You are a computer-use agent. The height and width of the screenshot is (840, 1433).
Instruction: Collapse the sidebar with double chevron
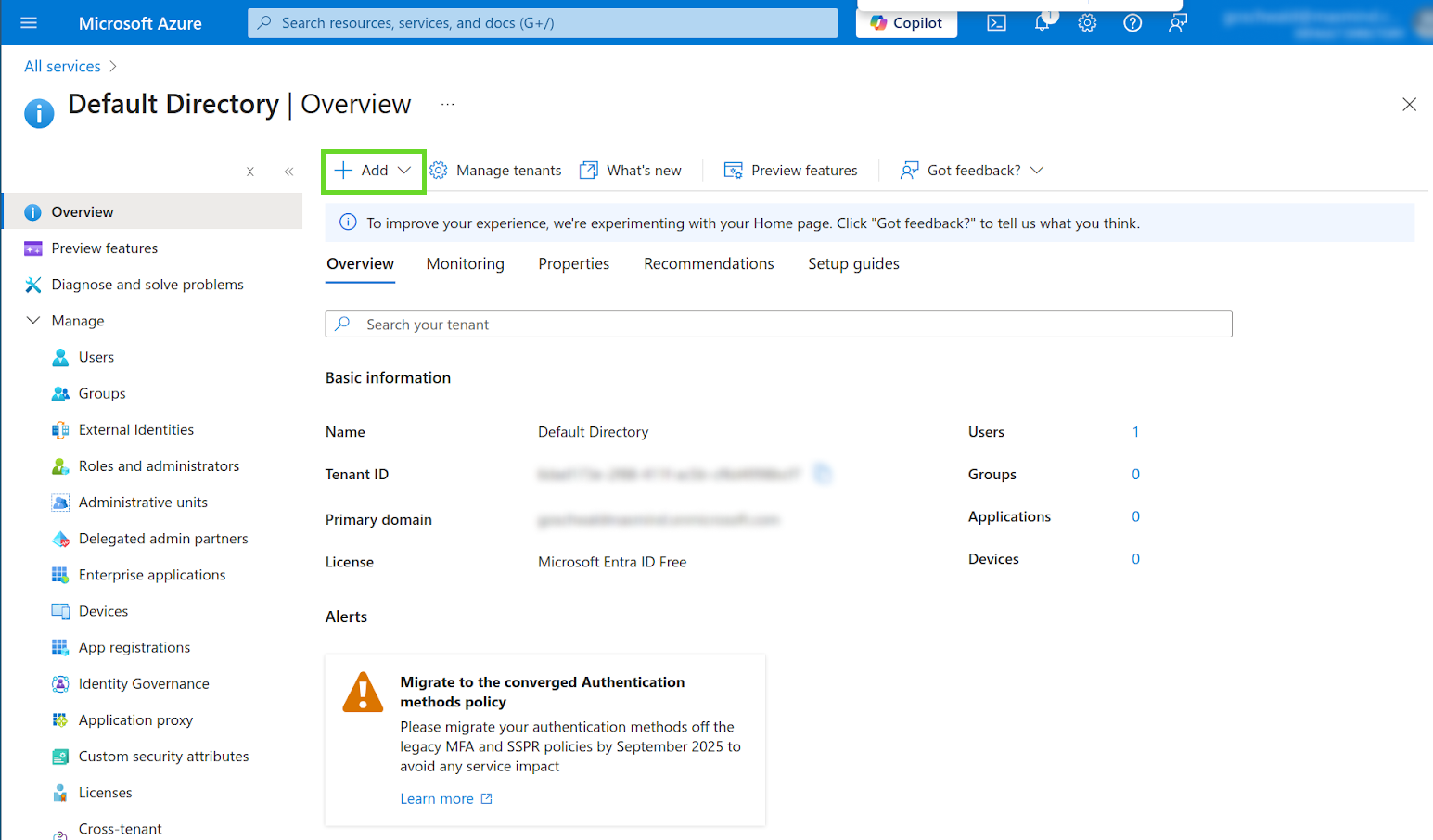click(x=289, y=172)
